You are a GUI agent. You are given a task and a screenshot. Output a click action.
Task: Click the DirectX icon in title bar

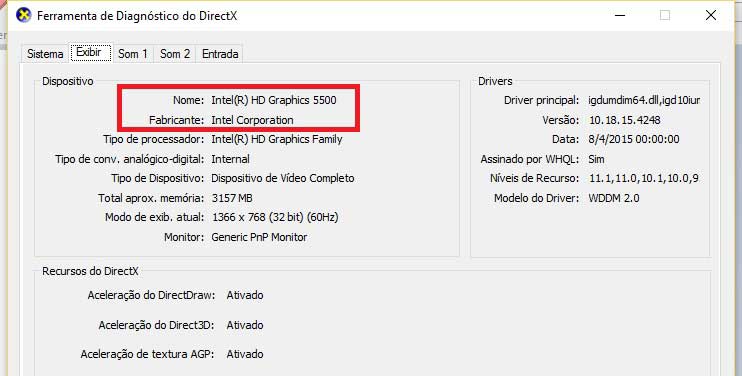tap(23, 15)
